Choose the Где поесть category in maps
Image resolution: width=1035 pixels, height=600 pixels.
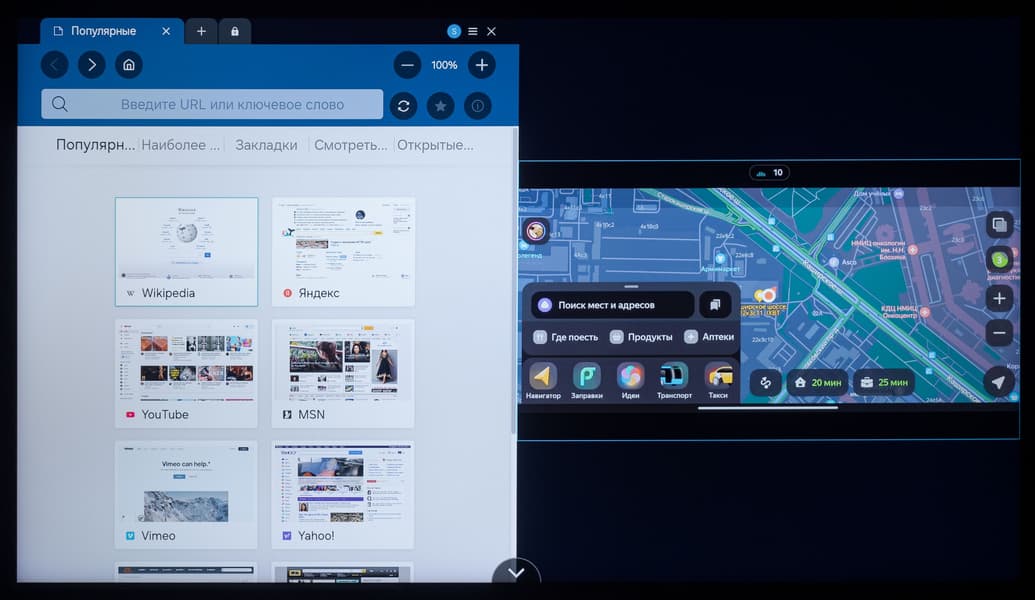pyautogui.click(x=566, y=337)
